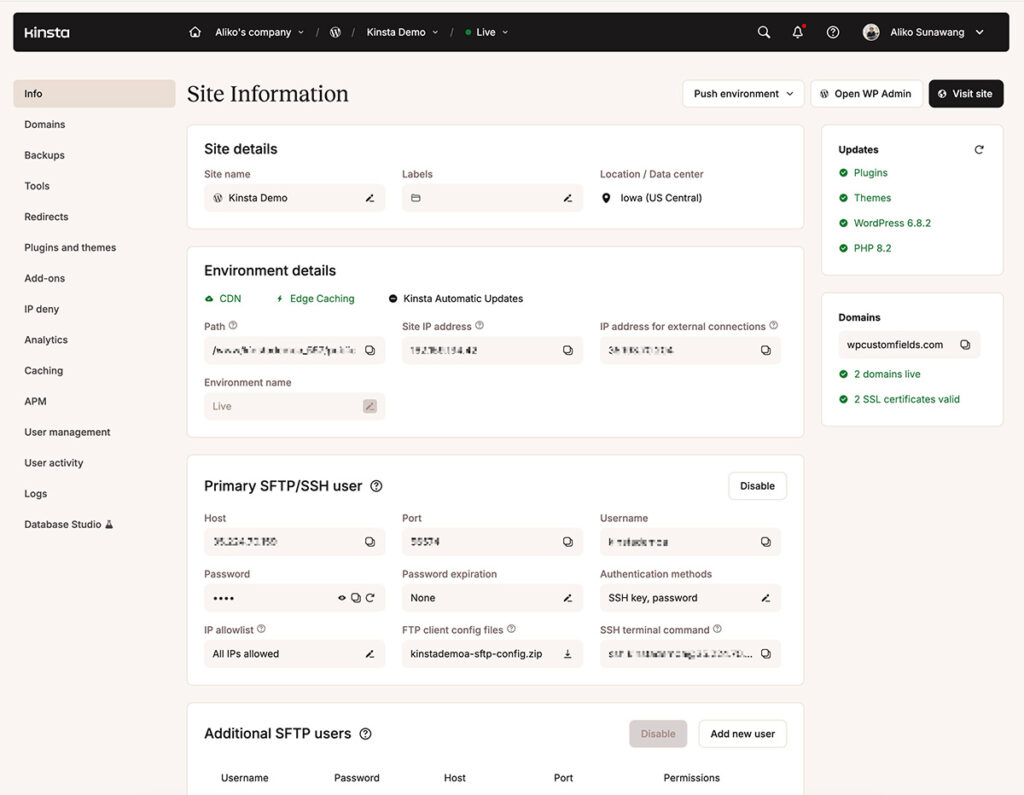This screenshot has height=795, width=1024.
Task: Show help tooltip for Path
Action: (x=233, y=325)
